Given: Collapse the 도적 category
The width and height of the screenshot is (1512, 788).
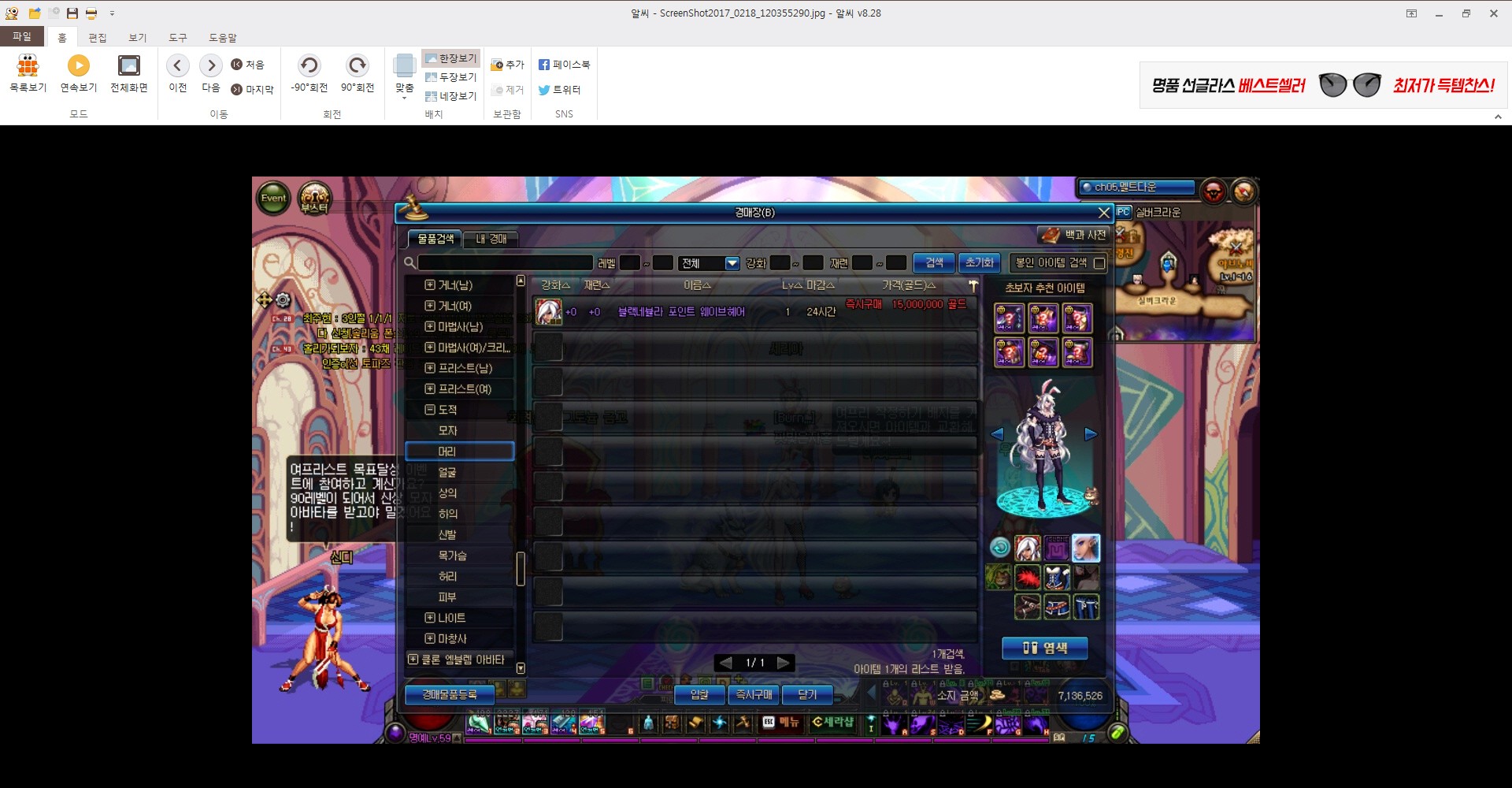Looking at the screenshot, I should coord(429,410).
